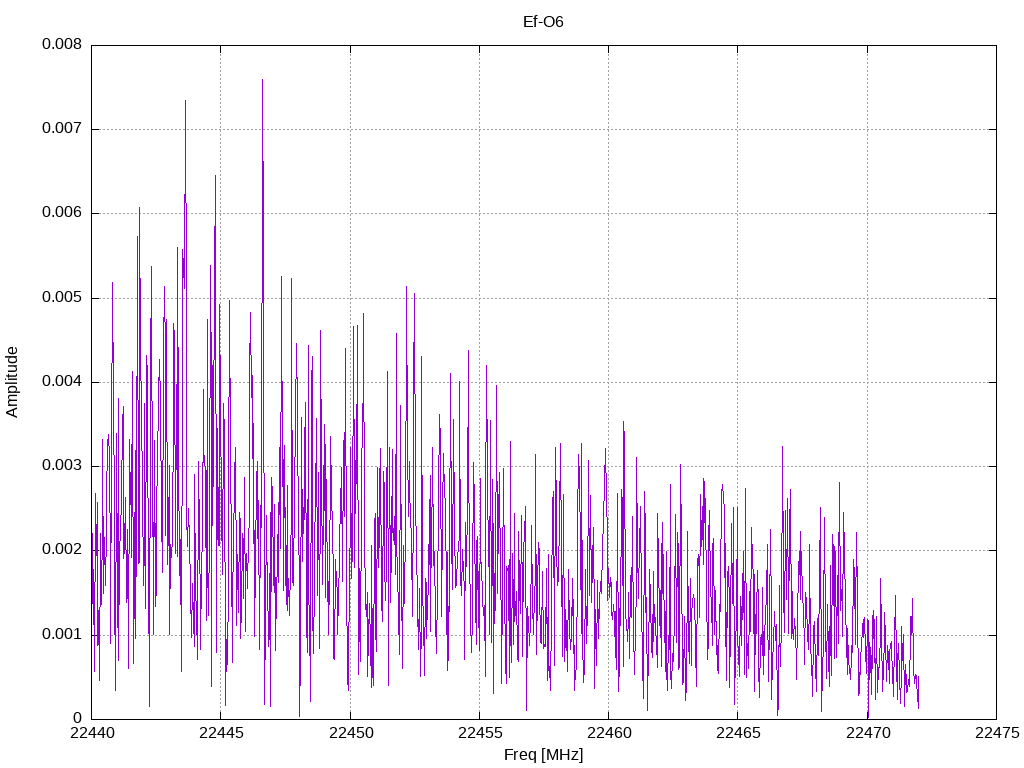Click the 0.003 y-axis tick label

click(62, 466)
